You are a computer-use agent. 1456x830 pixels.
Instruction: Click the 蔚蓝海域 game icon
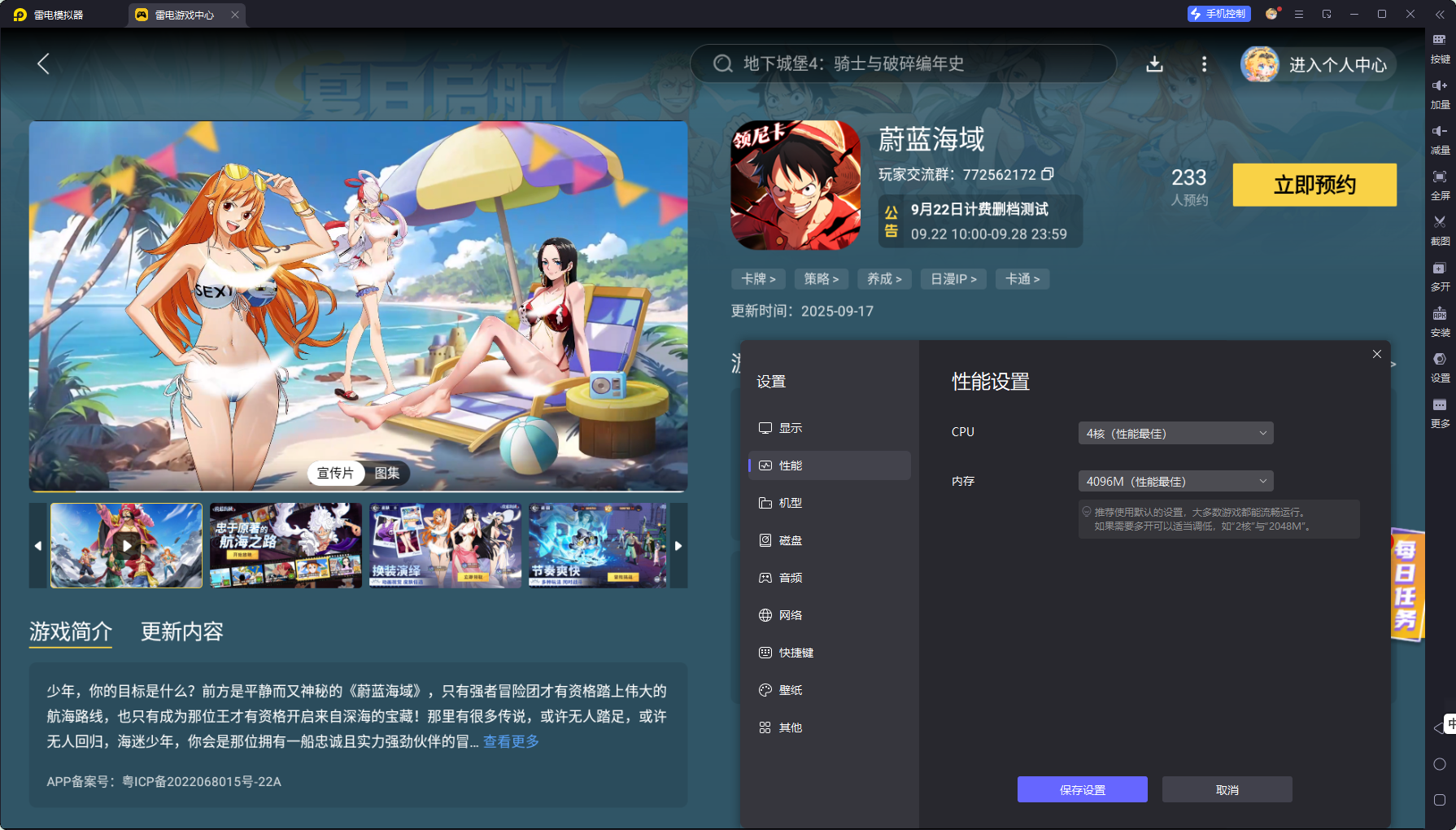[x=796, y=186]
